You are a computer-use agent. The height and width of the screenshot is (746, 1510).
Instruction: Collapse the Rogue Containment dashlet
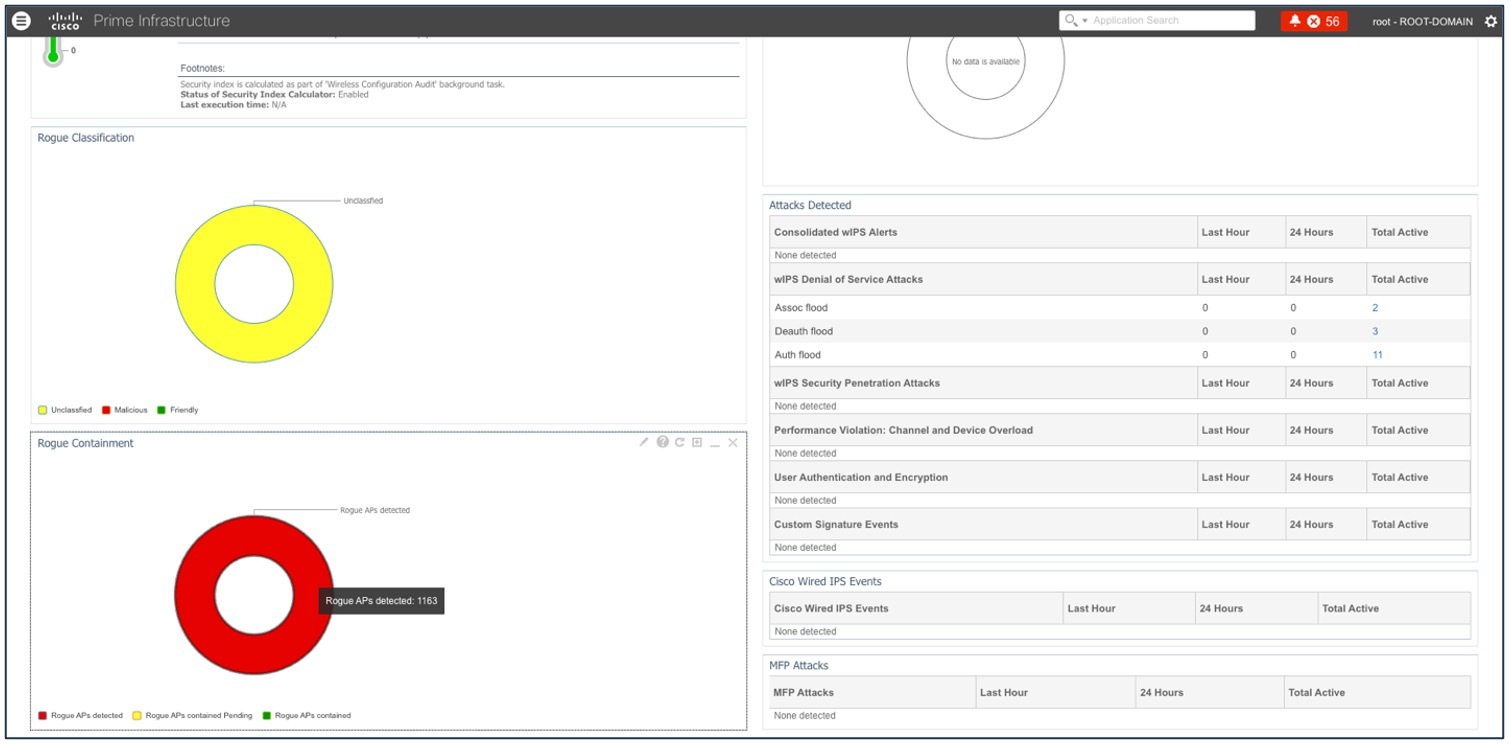(x=714, y=443)
